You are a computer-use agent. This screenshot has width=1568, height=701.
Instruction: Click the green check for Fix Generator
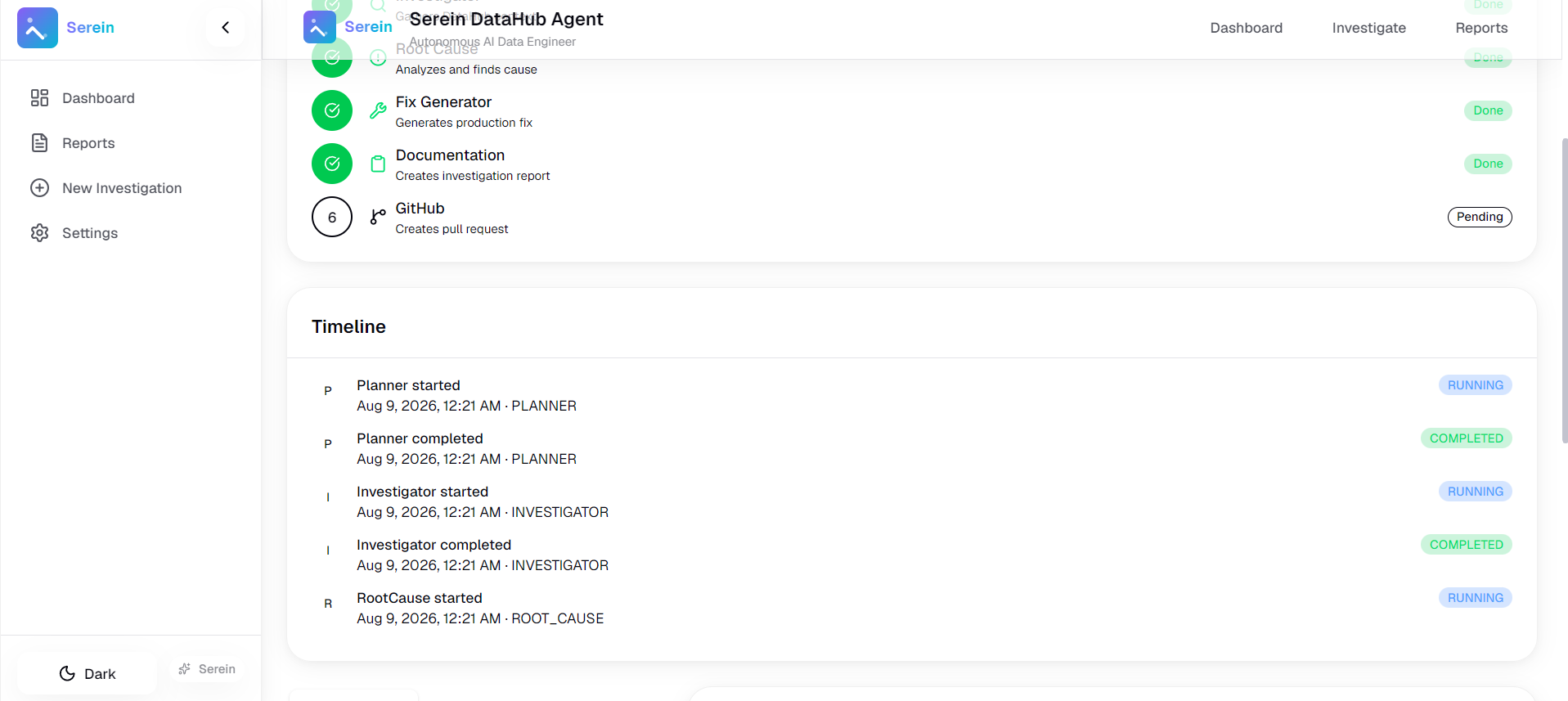coord(332,110)
